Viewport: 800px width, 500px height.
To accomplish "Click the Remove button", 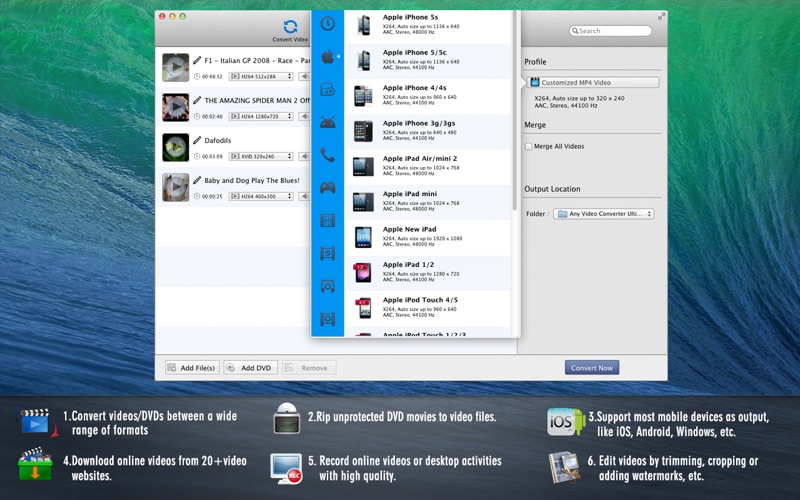I will click(309, 368).
